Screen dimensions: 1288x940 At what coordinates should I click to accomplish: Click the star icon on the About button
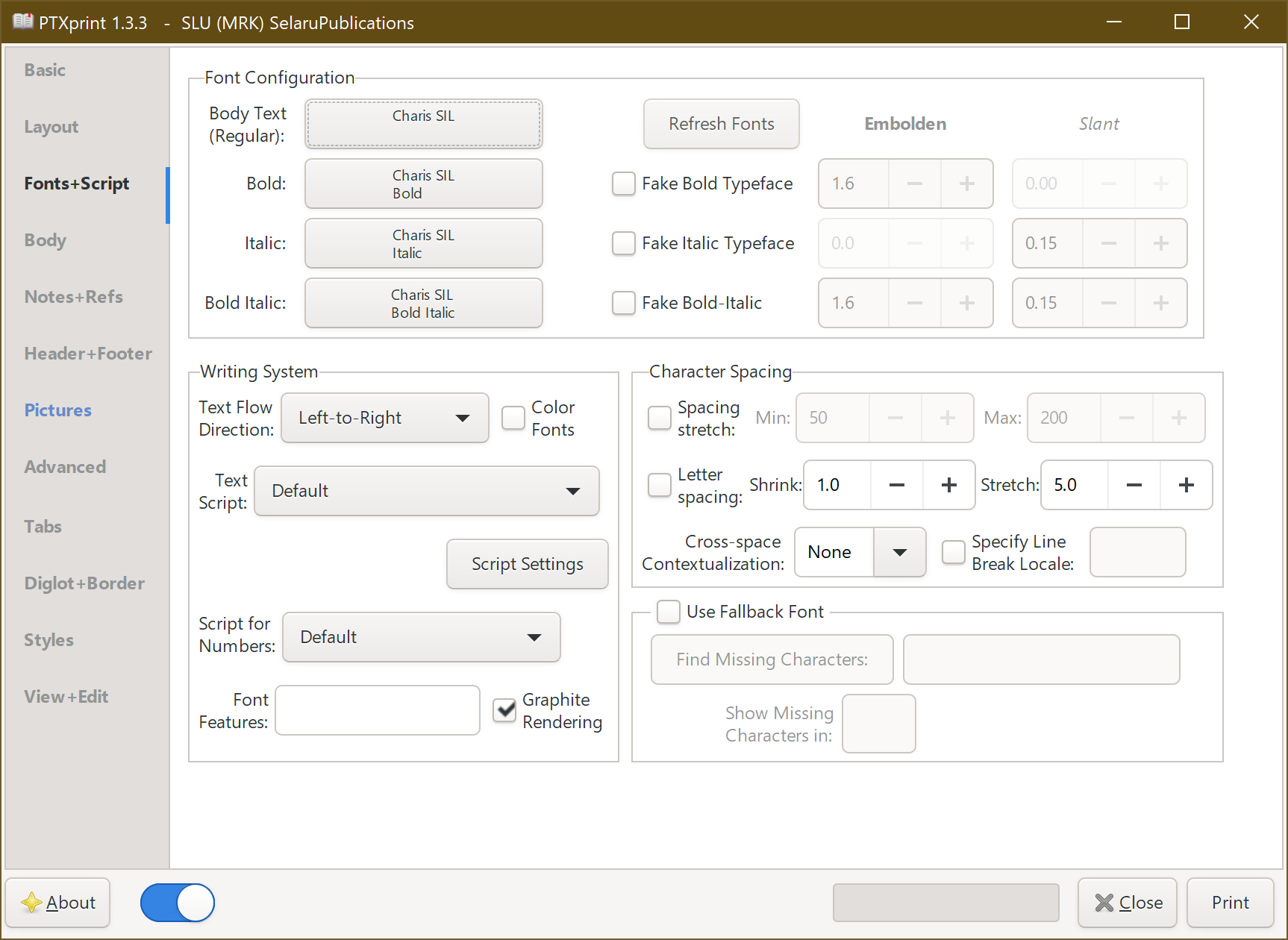pos(32,902)
